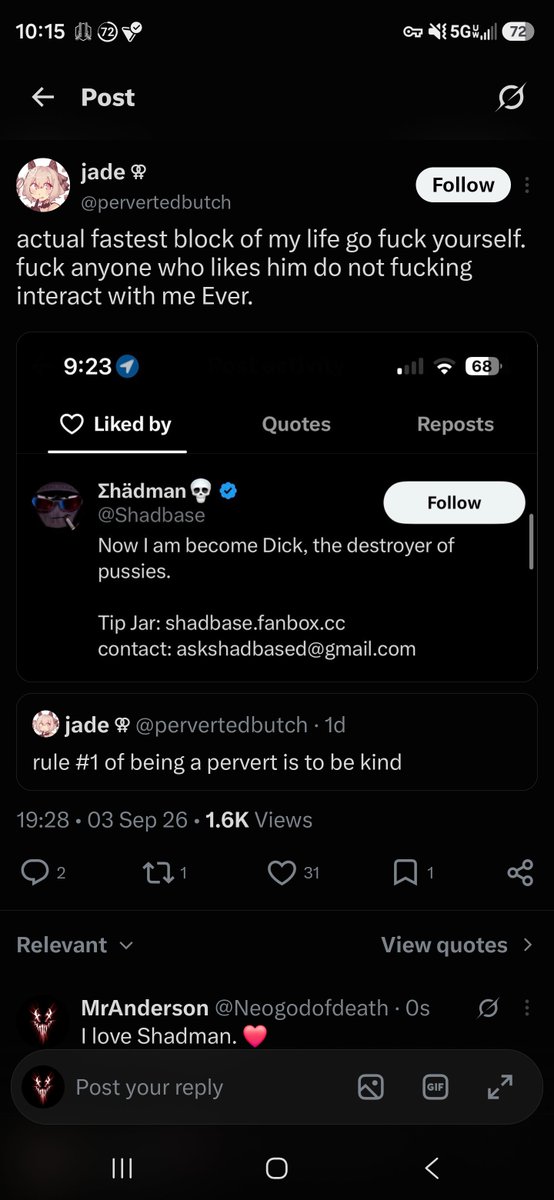The height and width of the screenshot is (1200, 554).
Task: Open View quotes chevron link
Action: tap(458, 945)
